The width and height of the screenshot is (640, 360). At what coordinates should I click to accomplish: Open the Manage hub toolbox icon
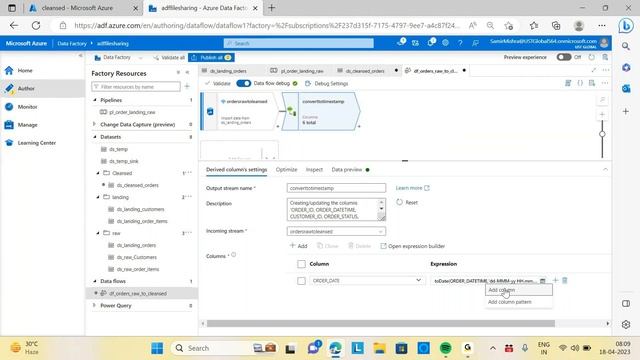[9, 125]
